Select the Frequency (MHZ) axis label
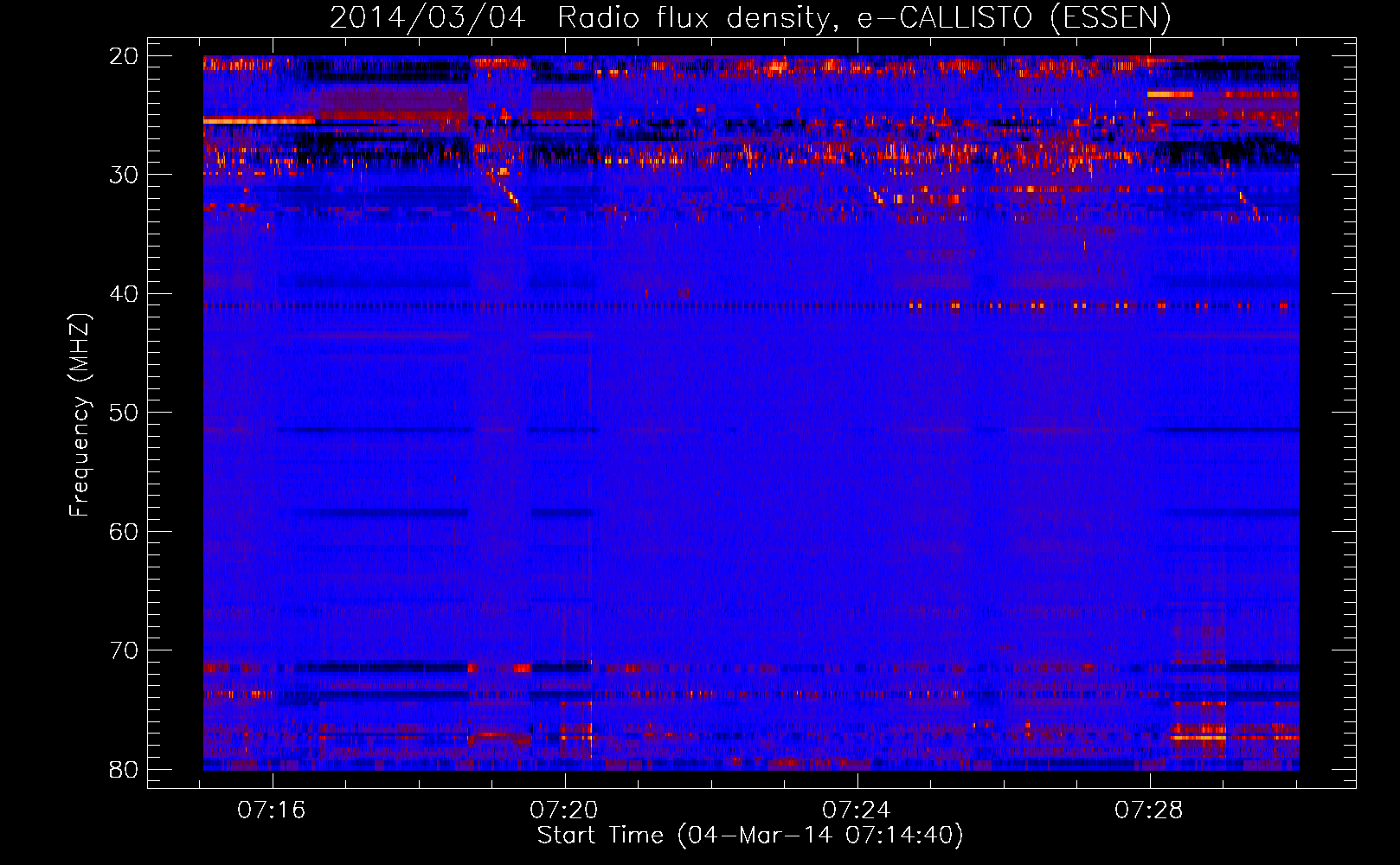Image resolution: width=1400 pixels, height=865 pixels. click(80, 415)
